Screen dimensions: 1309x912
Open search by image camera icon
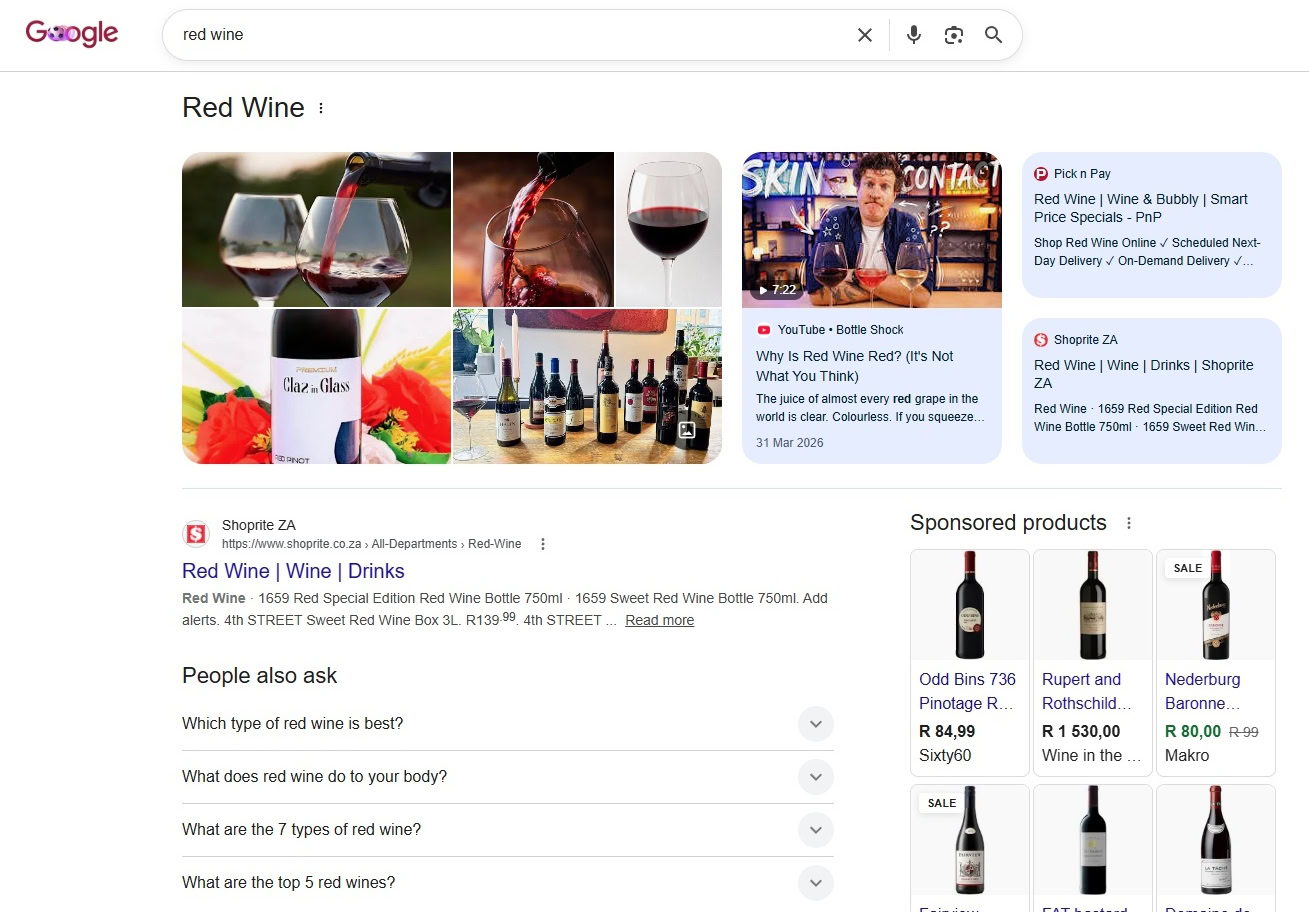click(954, 35)
